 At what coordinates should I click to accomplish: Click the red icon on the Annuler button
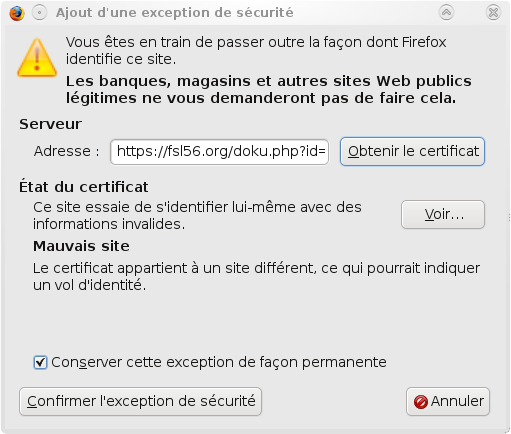click(421, 402)
